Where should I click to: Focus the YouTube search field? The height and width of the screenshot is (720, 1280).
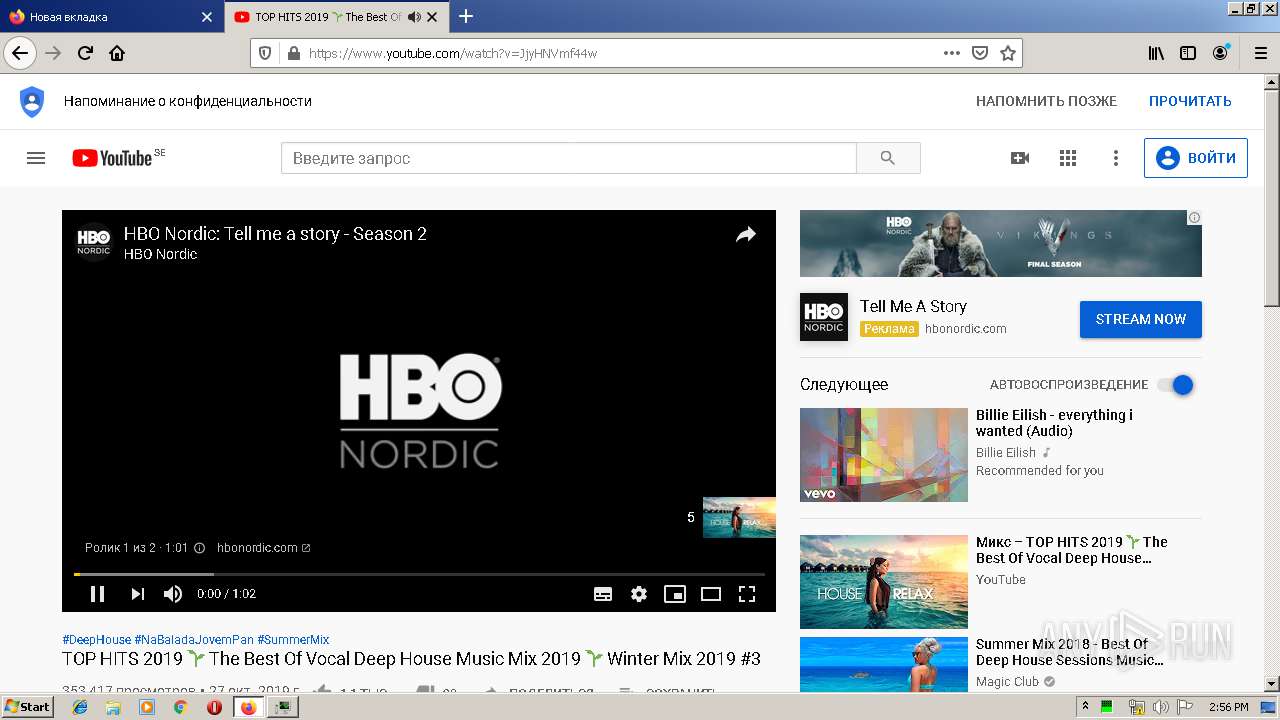tap(568, 158)
